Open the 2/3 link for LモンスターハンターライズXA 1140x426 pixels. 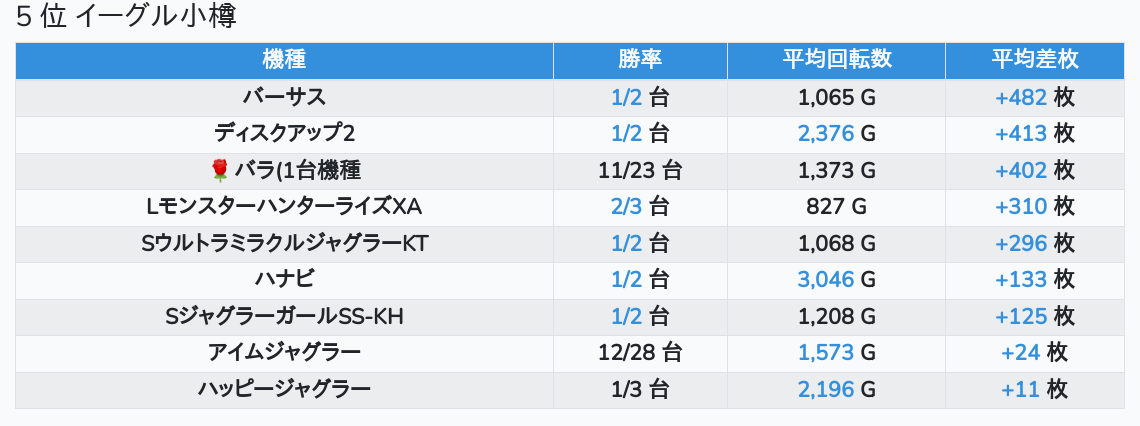626,207
